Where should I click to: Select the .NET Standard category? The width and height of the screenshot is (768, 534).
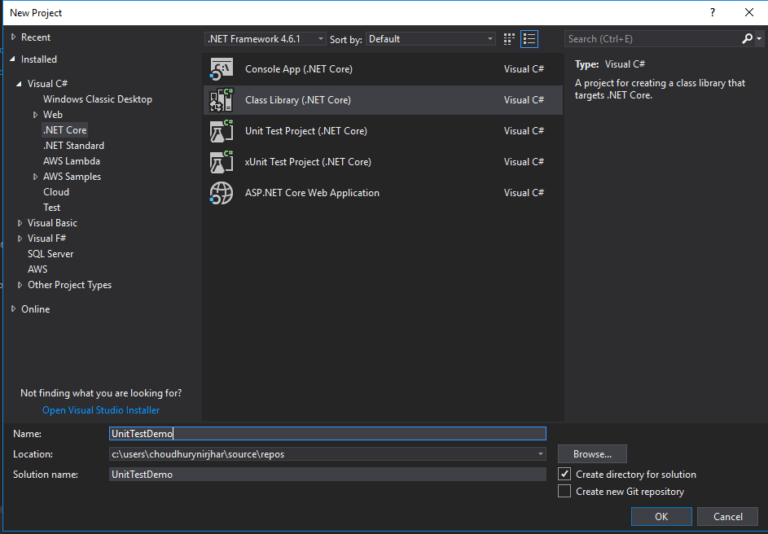[73, 146]
